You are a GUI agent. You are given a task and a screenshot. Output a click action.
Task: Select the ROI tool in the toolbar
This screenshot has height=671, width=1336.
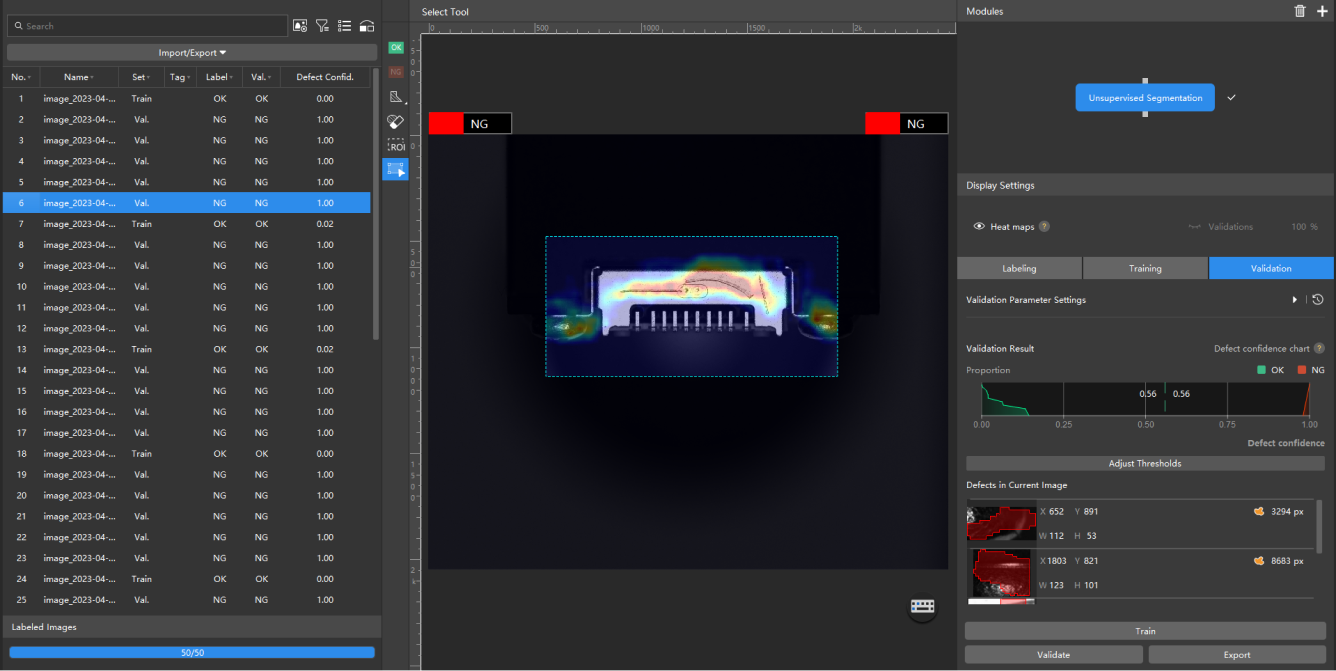396,146
